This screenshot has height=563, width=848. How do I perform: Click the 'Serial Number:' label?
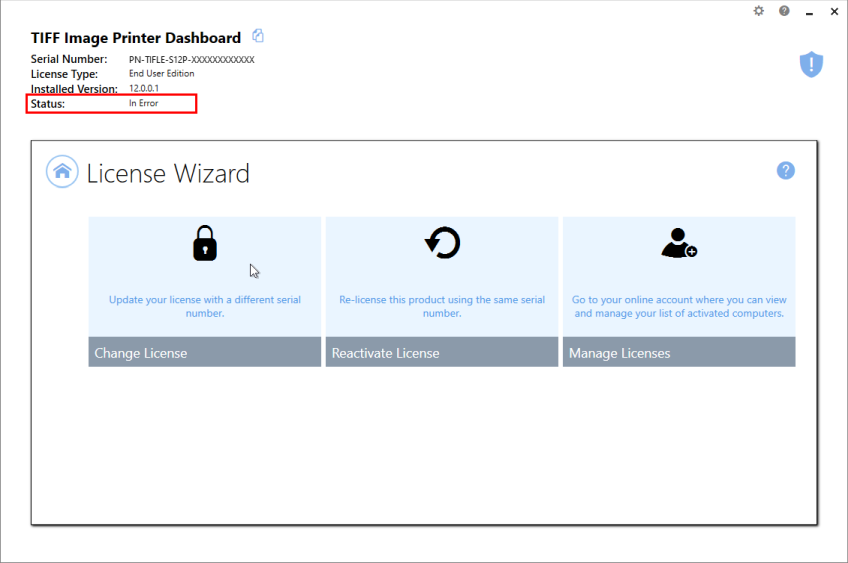pyautogui.click(x=69, y=59)
